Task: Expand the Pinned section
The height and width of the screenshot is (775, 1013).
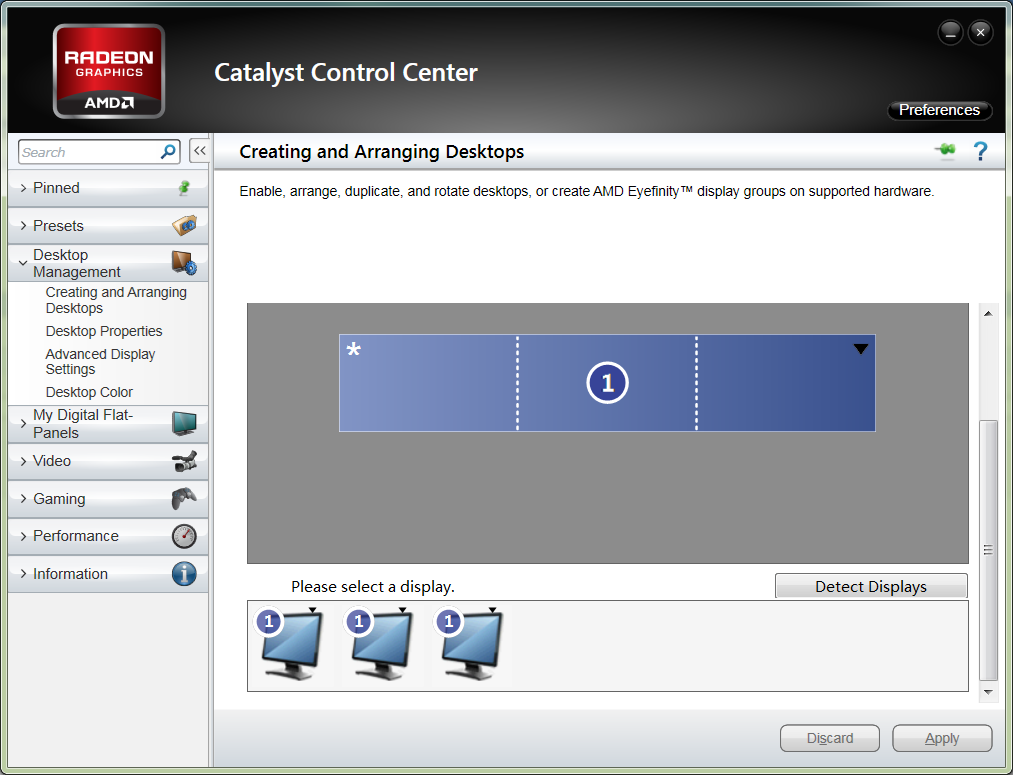Action: pyautogui.click(x=108, y=188)
